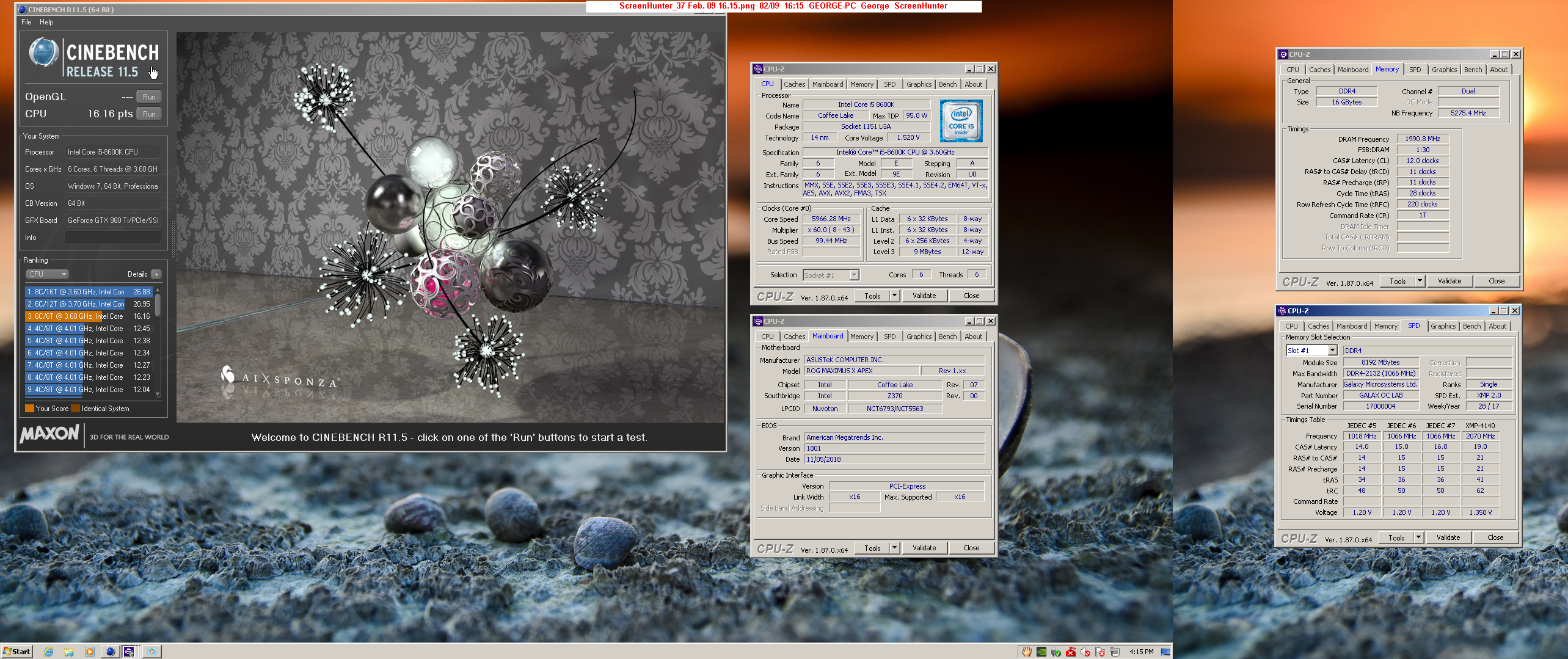Screen dimensions: 1568x659
Task: Click Validate in CPU-Z CPU window
Action: coord(924,296)
